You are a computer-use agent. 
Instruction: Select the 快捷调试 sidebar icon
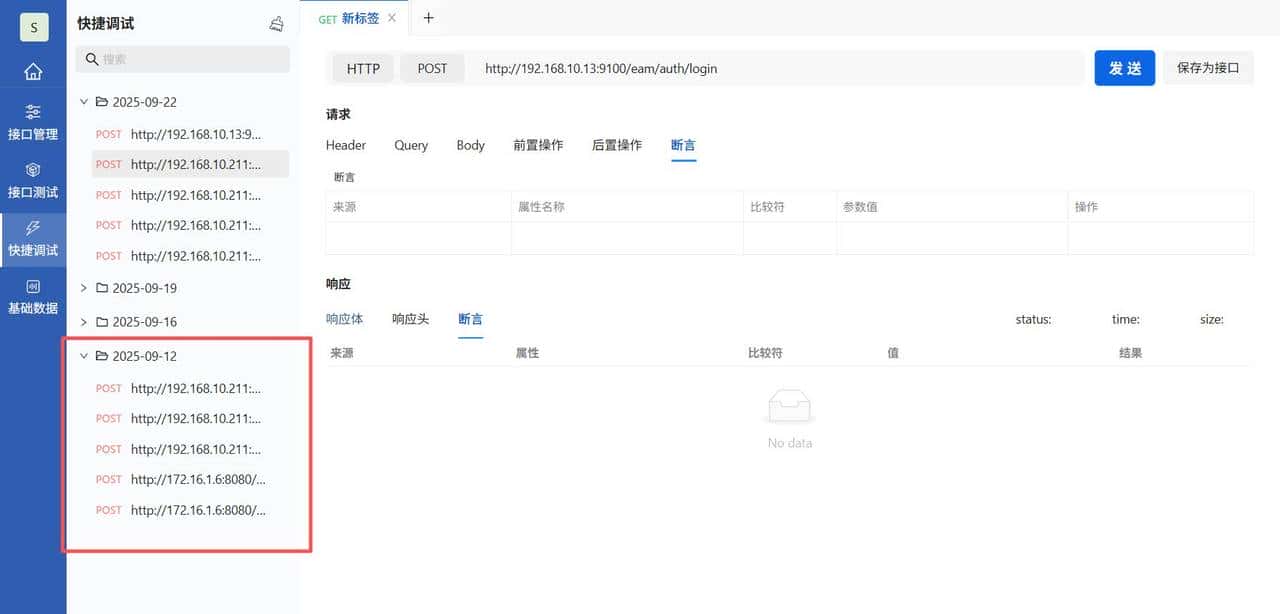click(33, 238)
